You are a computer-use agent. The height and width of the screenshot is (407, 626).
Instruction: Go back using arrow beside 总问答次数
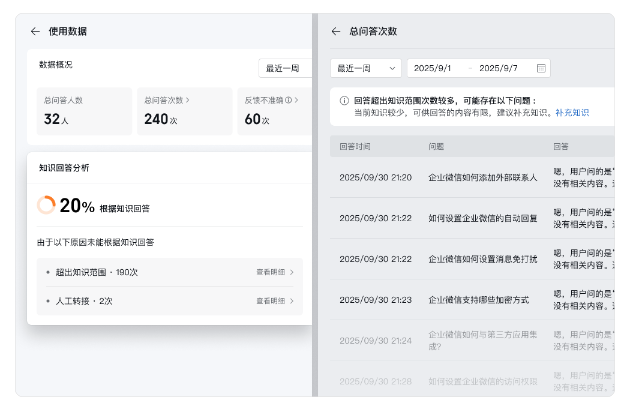tap(336, 31)
